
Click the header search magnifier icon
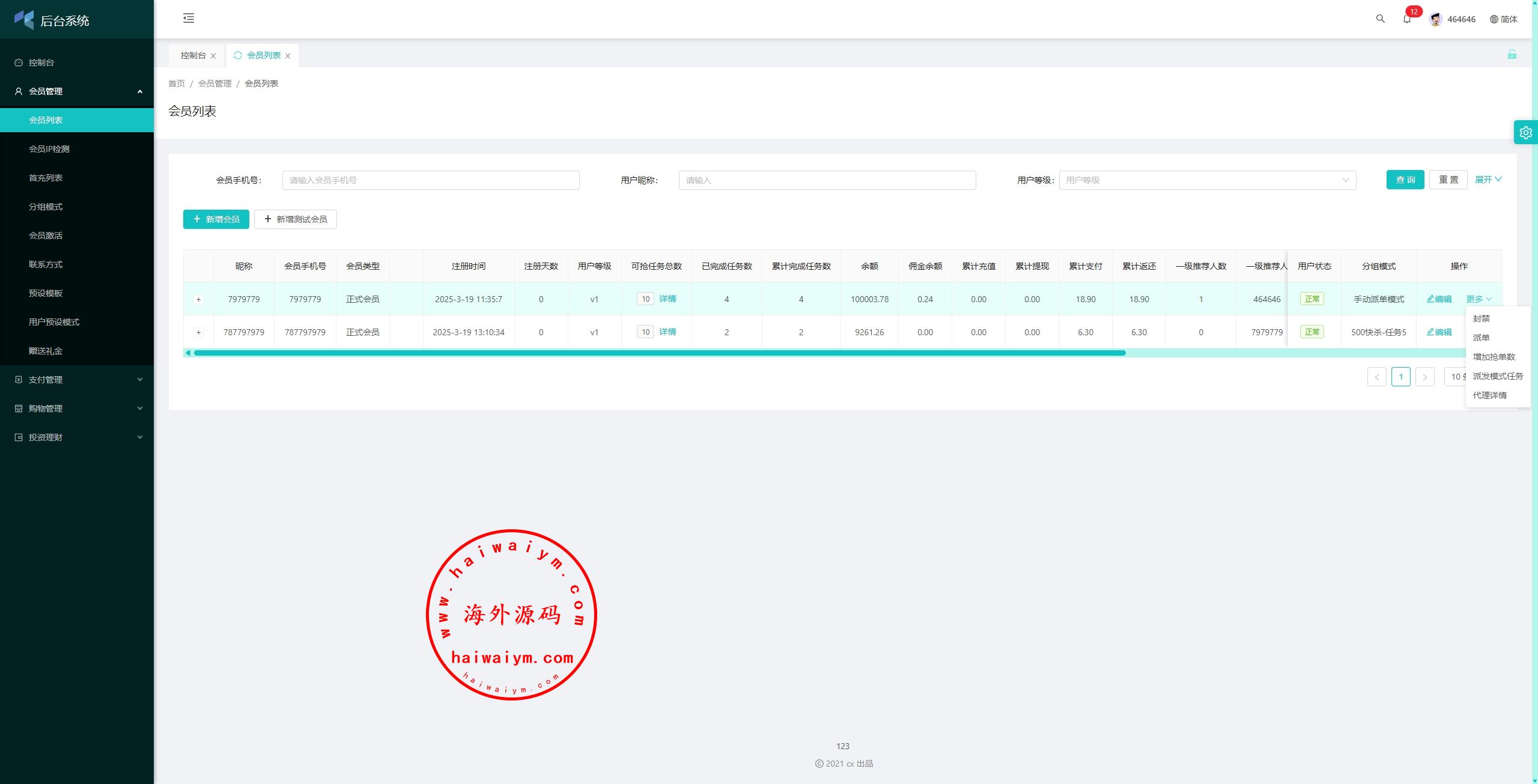pyautogui.click(x=1380, y=19)
